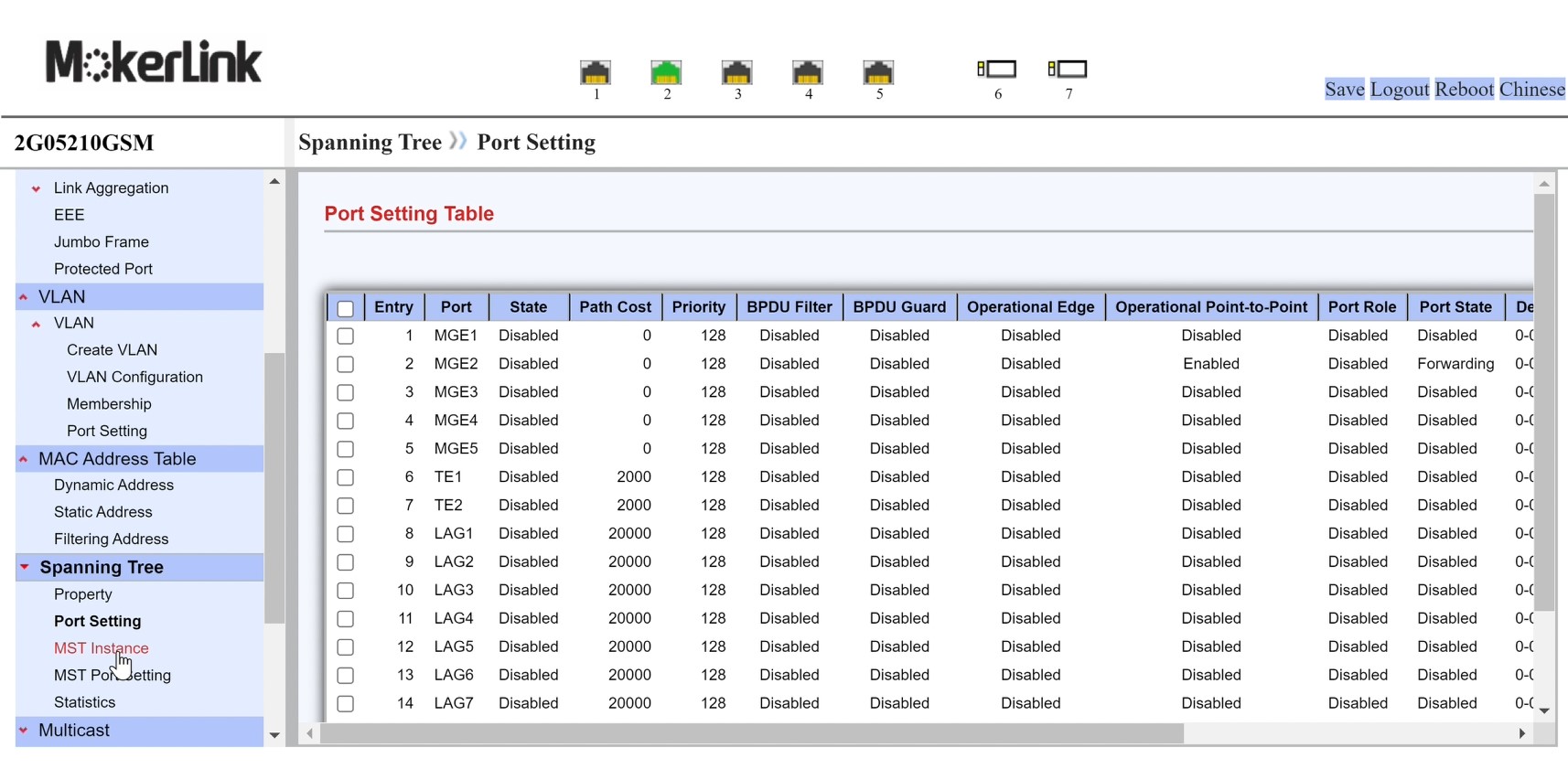Click the table's horizontal scrollbar

click(x=750, y=734)
